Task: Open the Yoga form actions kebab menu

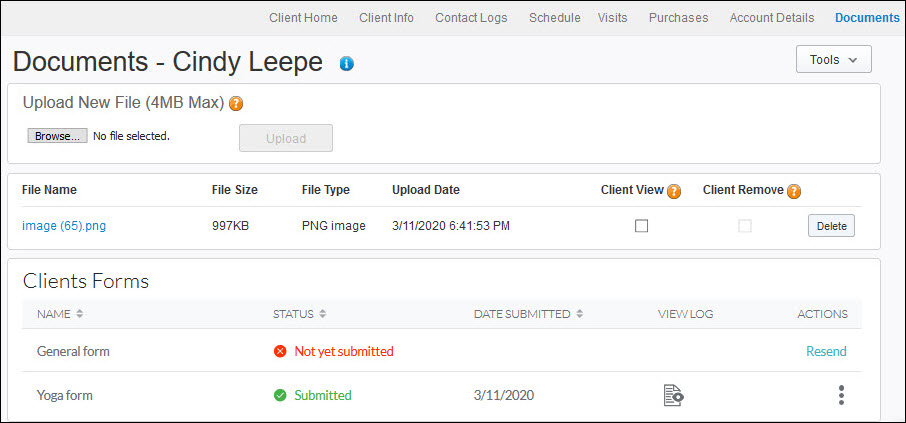Action: pos(841,396)
